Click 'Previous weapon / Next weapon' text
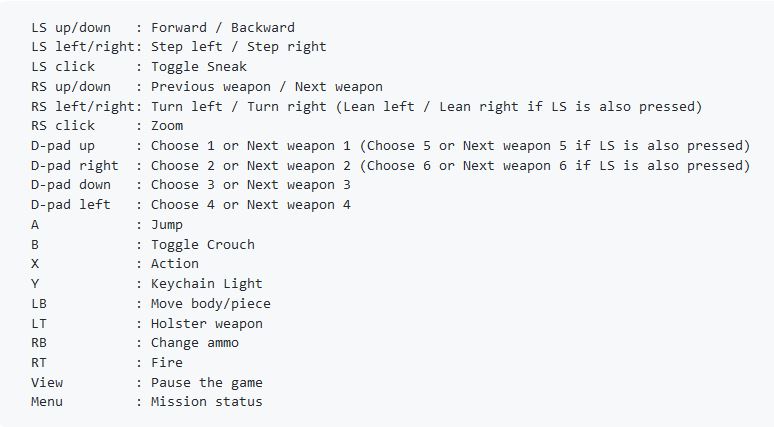This screenshot has width=774, height=427. [x=266, y=86]
